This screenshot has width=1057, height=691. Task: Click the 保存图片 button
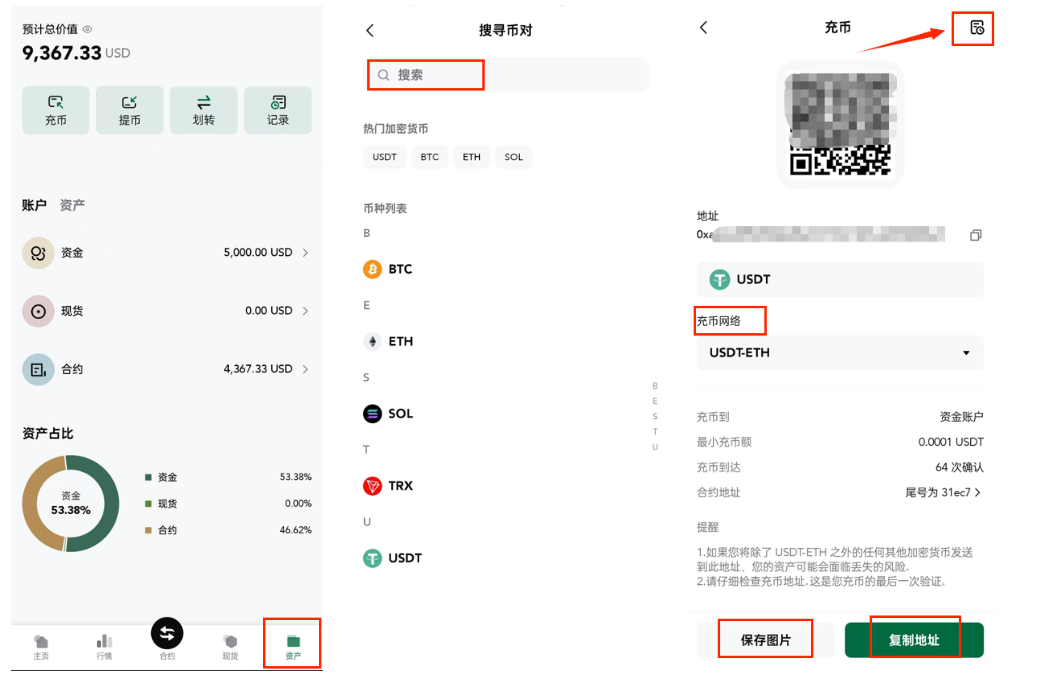[766, 640]
